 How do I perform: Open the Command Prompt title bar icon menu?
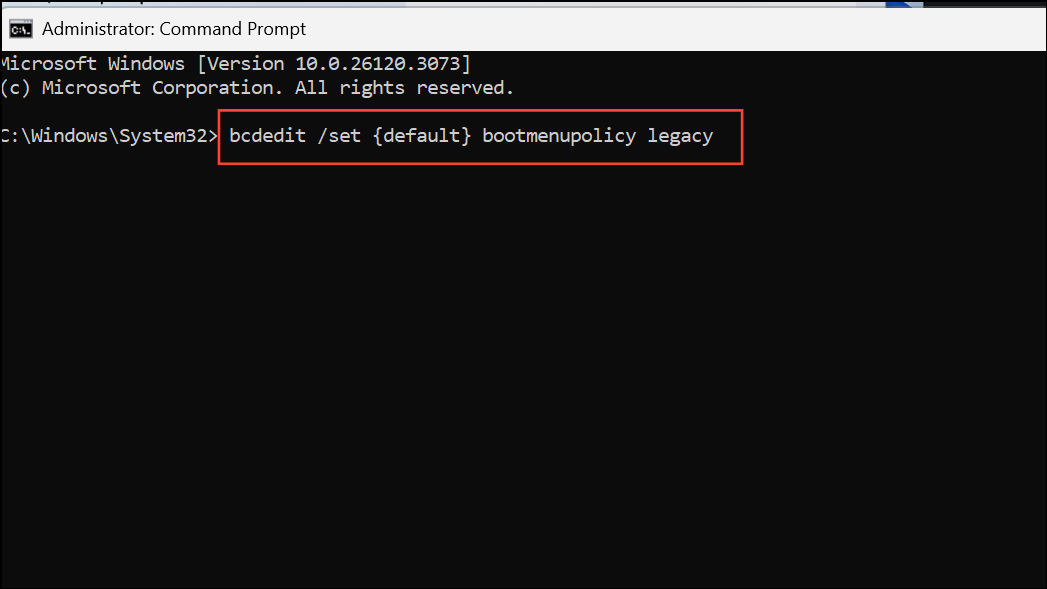(x=21, y=29)
